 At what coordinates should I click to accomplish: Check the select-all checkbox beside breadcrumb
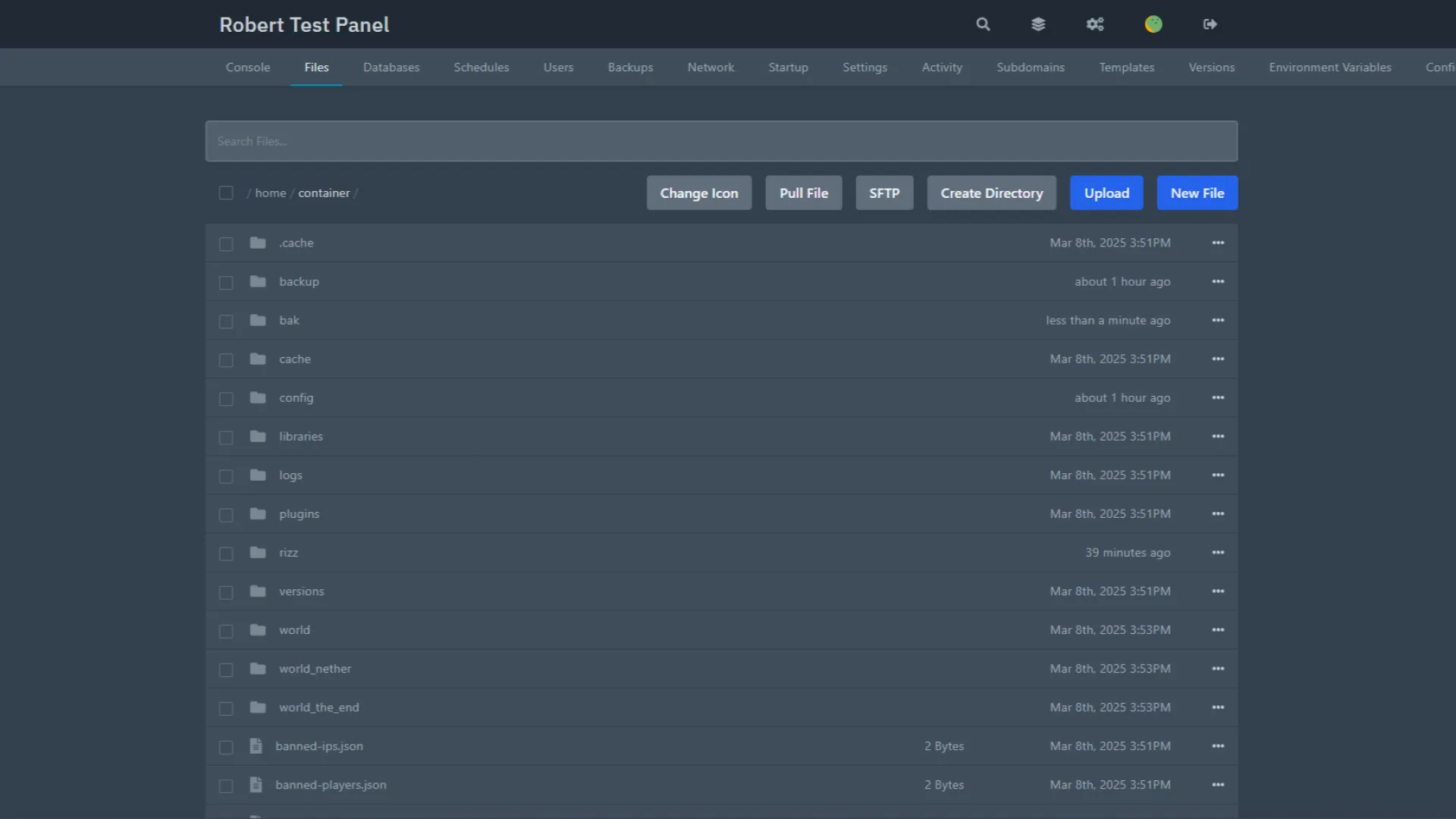226,193
